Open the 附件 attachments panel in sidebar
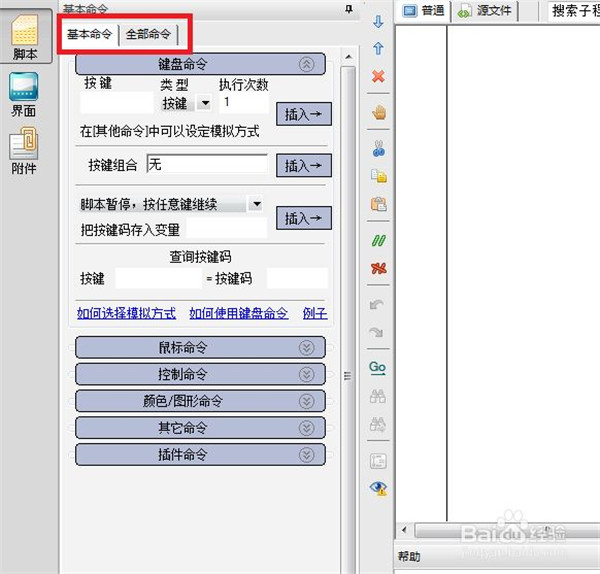The width and height of the screenshot is (600, 574). pyautogui.click(x=24, y=153)
